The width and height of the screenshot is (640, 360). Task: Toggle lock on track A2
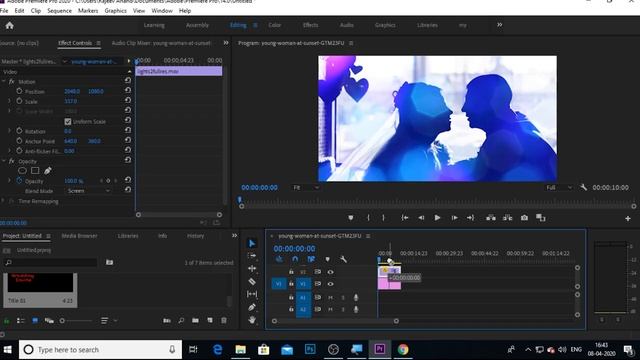(291, 309)
